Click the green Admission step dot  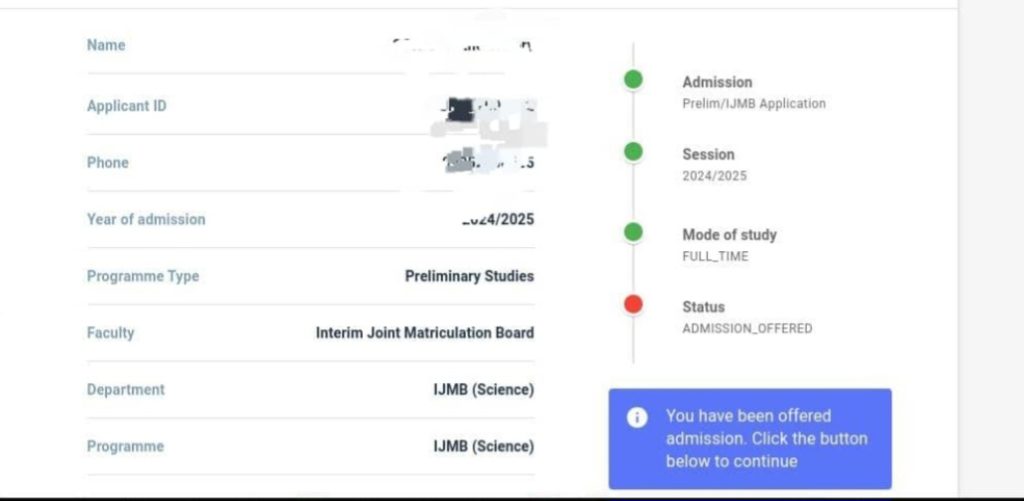633,80
